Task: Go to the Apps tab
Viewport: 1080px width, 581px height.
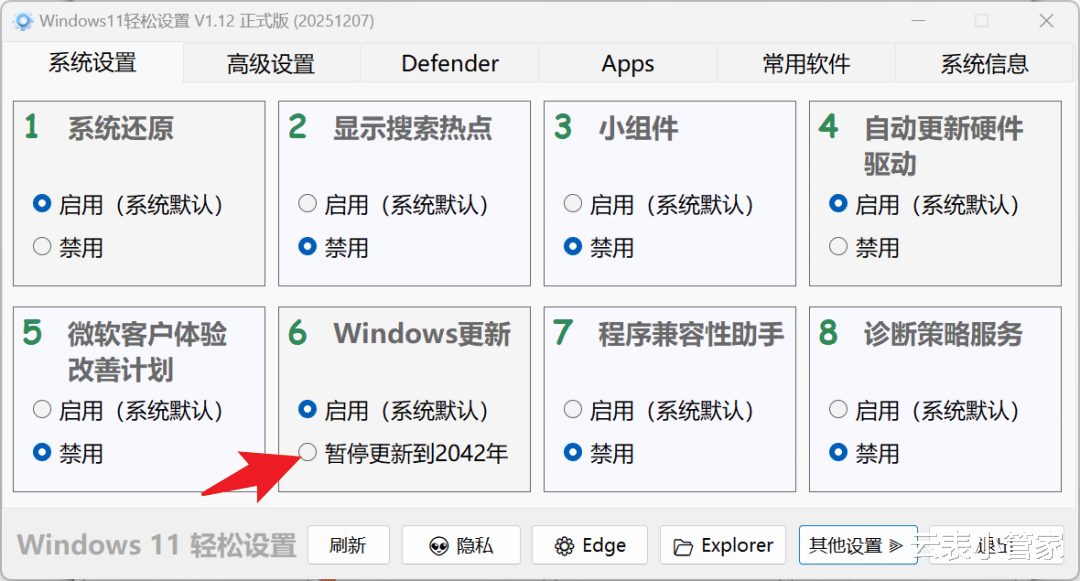Action: coord(628,65)
